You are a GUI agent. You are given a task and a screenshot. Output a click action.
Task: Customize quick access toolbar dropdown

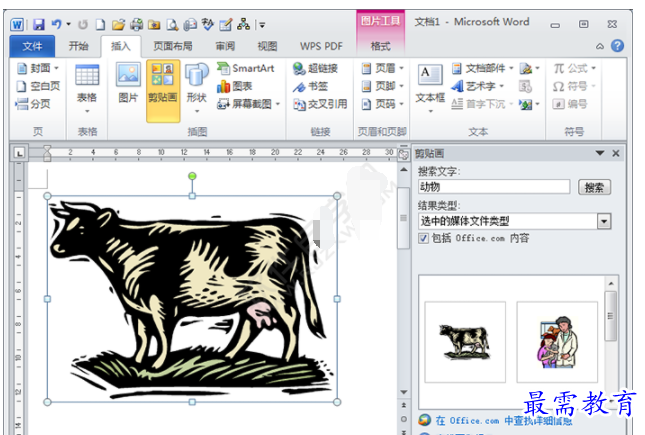click(262, 25)
